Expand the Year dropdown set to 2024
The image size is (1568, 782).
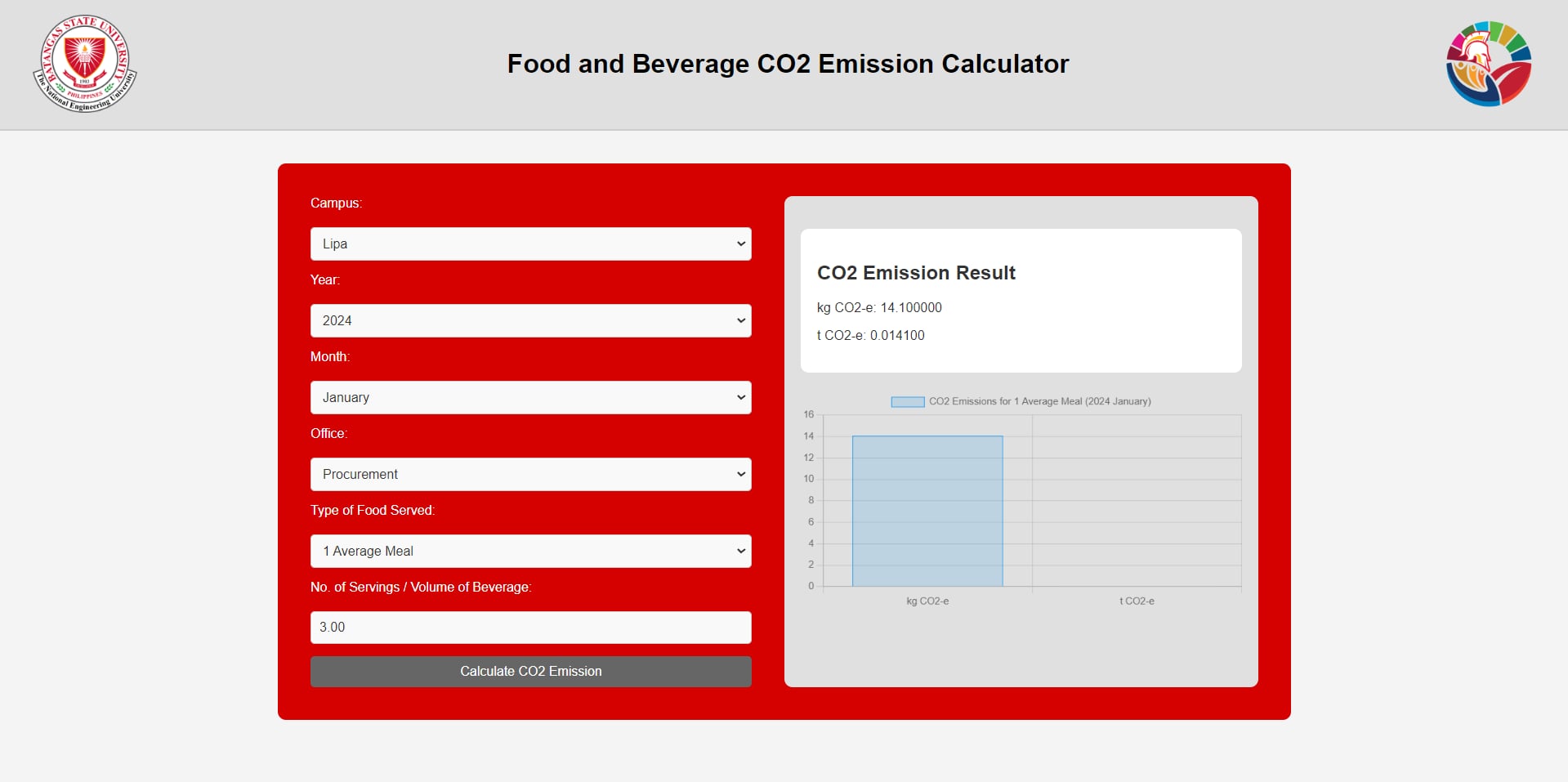tap(530, 320)
